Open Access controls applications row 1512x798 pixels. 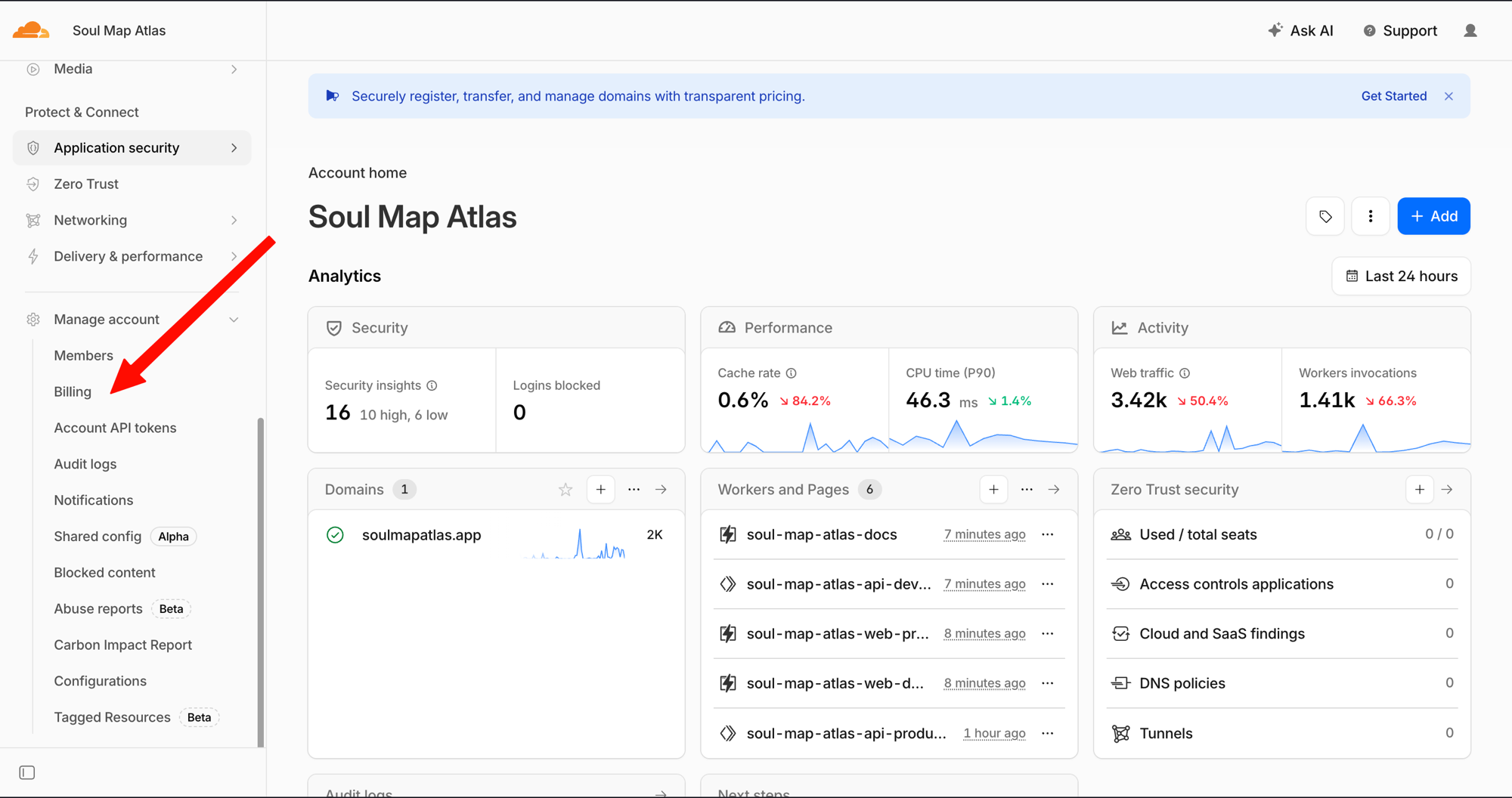pyautogui.click(x=1282, y=584)
